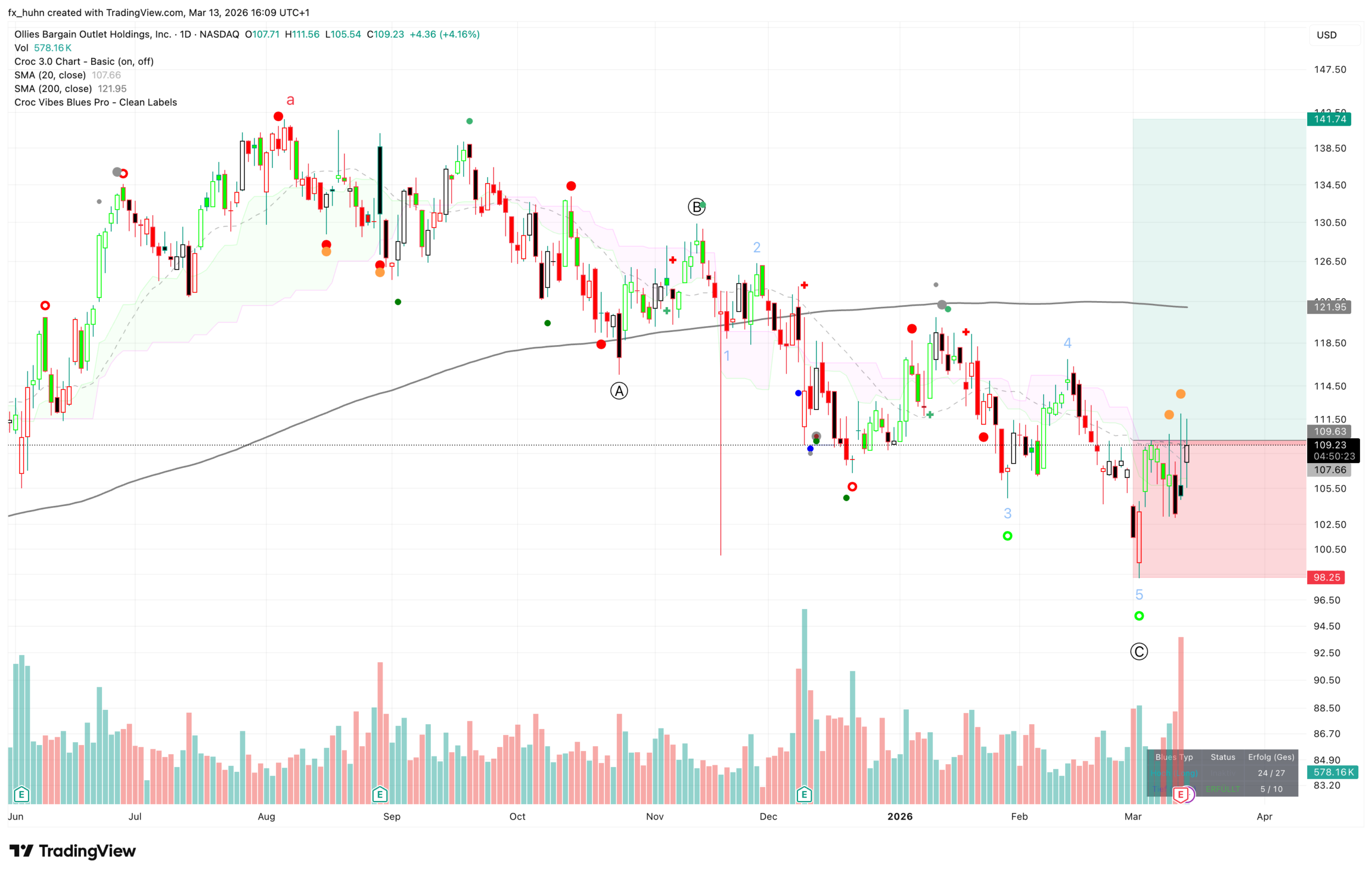1372x875 pixels.
Task: Click the 121.95 SMA price axis label
Action: point(1329,307)
